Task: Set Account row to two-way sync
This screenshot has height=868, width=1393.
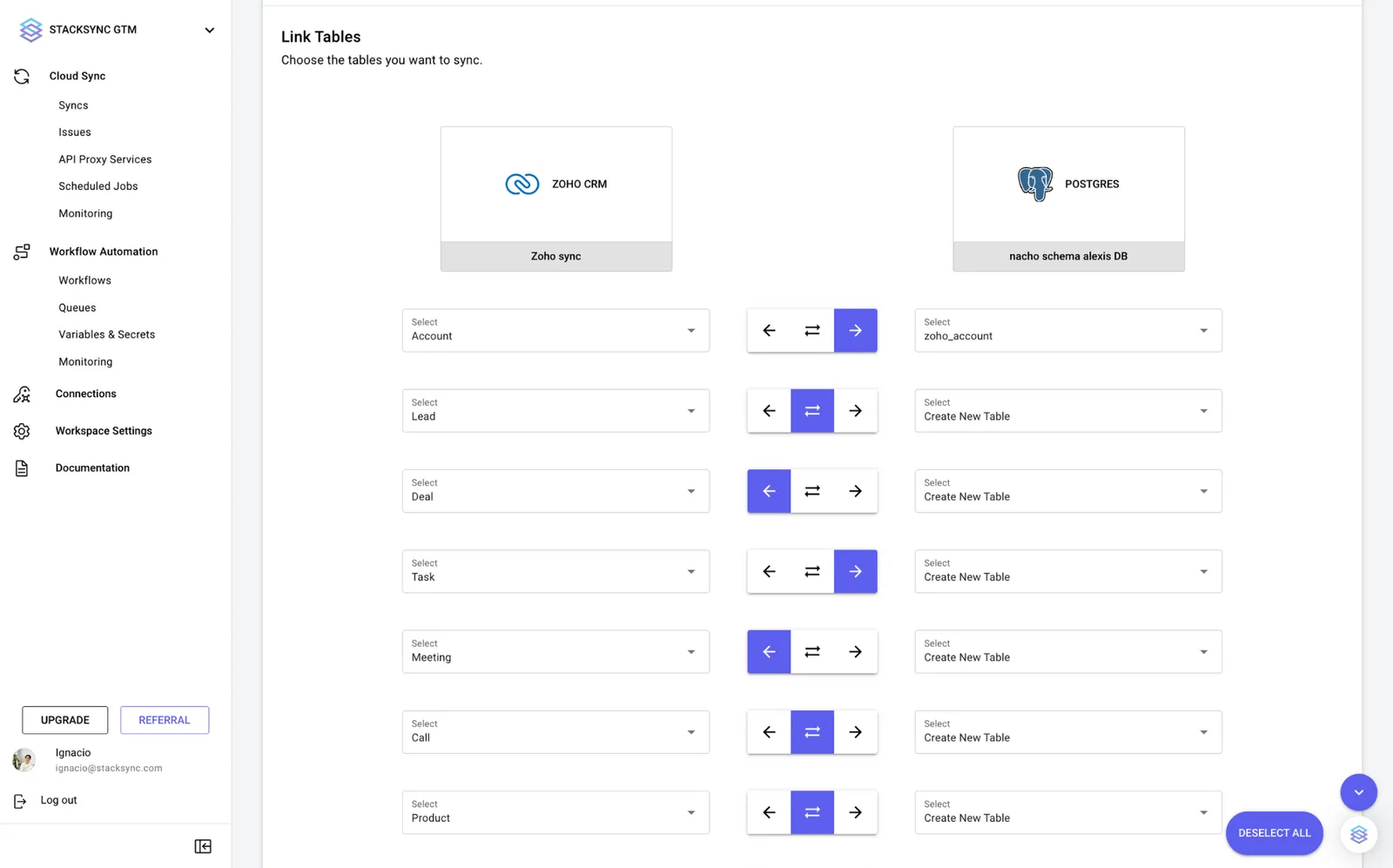Action: click(812, 331)
